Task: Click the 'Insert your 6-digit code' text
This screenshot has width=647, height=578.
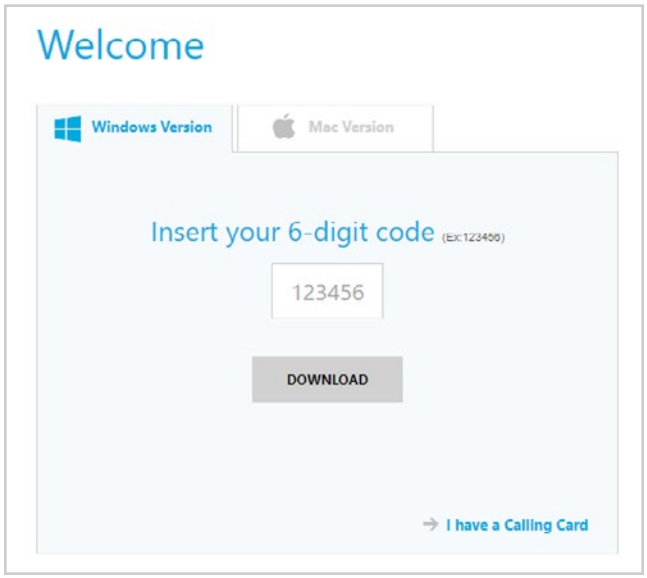Action: tap(293, 232)
